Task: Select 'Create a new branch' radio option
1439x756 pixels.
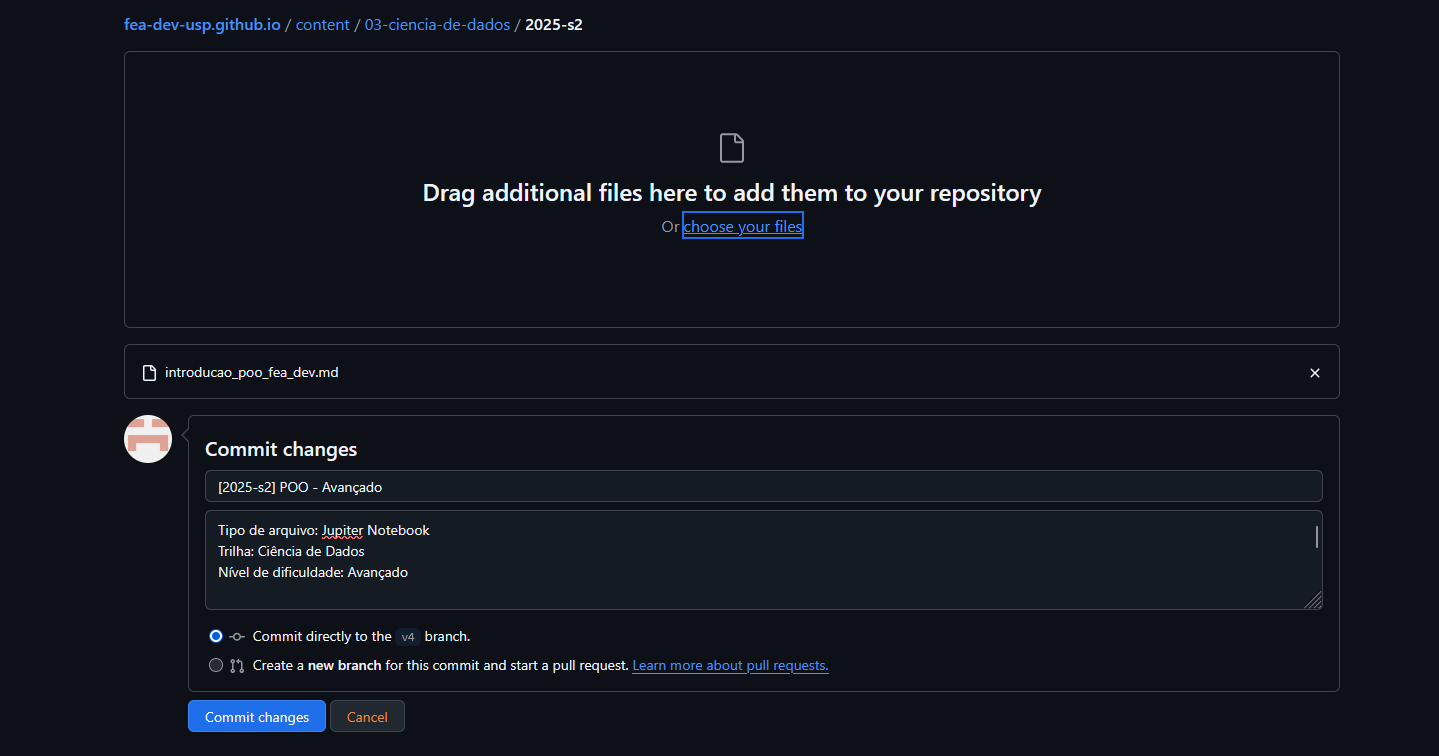Action: (216, 666)
